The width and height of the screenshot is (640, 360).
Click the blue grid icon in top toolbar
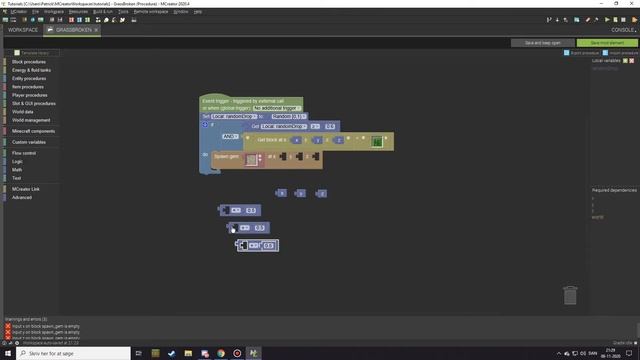(x=79, y=20)
